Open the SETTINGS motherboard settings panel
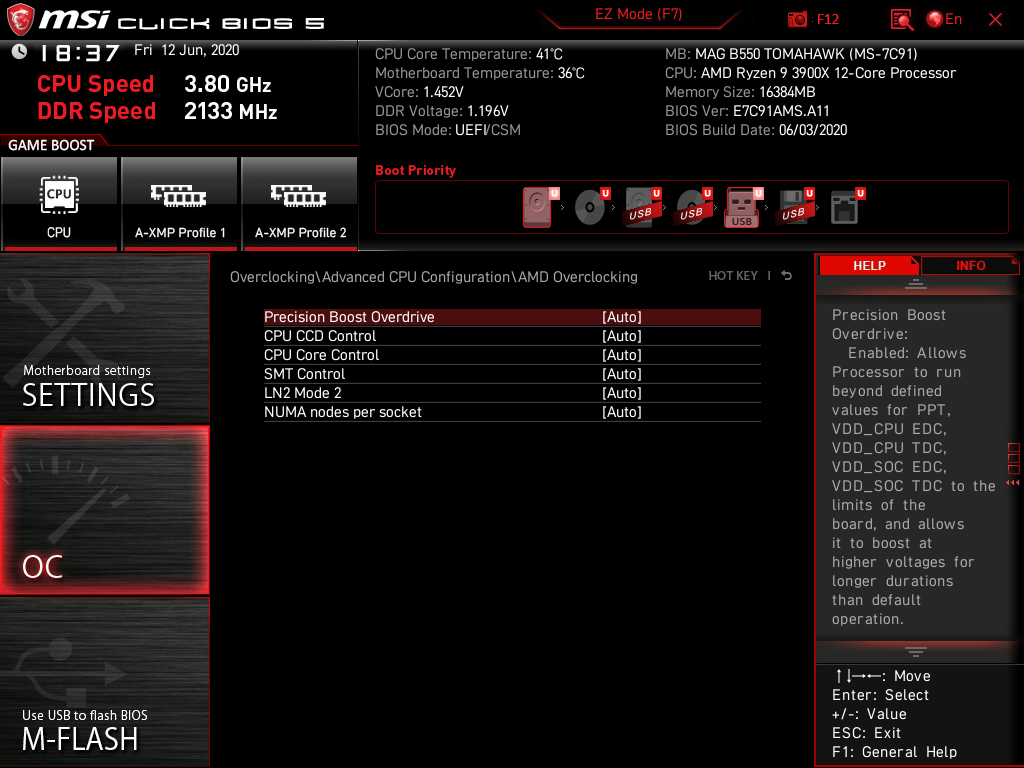Screen dimensions: 1024x768 pyautogui.click(x=104, y=338)
